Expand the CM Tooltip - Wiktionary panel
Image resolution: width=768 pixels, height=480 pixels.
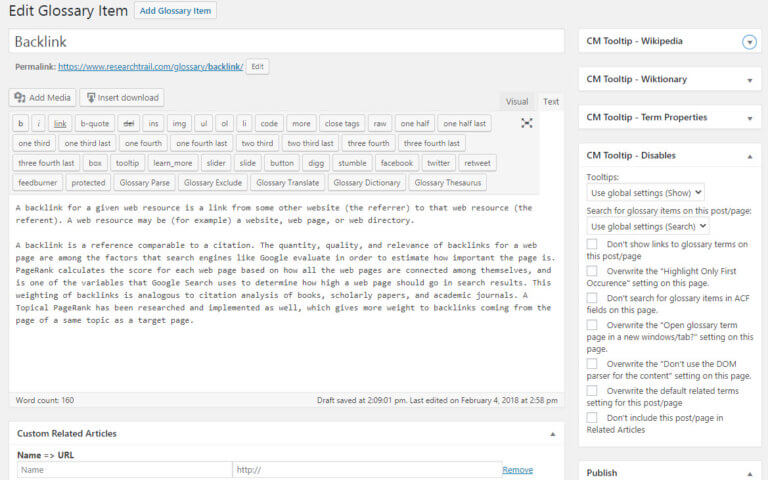coord(749,80)
